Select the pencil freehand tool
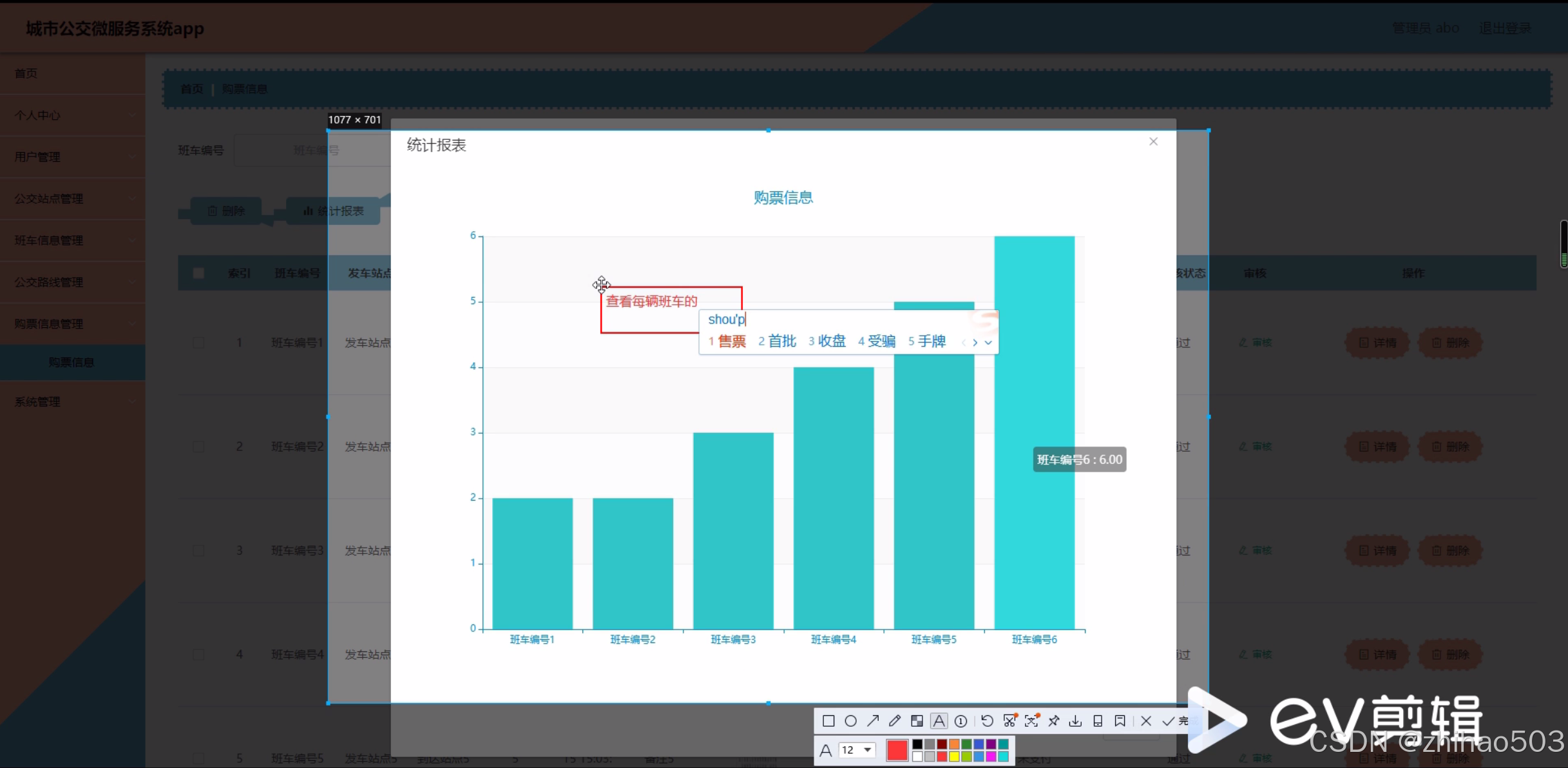The image size is (1568, 768). [x=895, y=721]
